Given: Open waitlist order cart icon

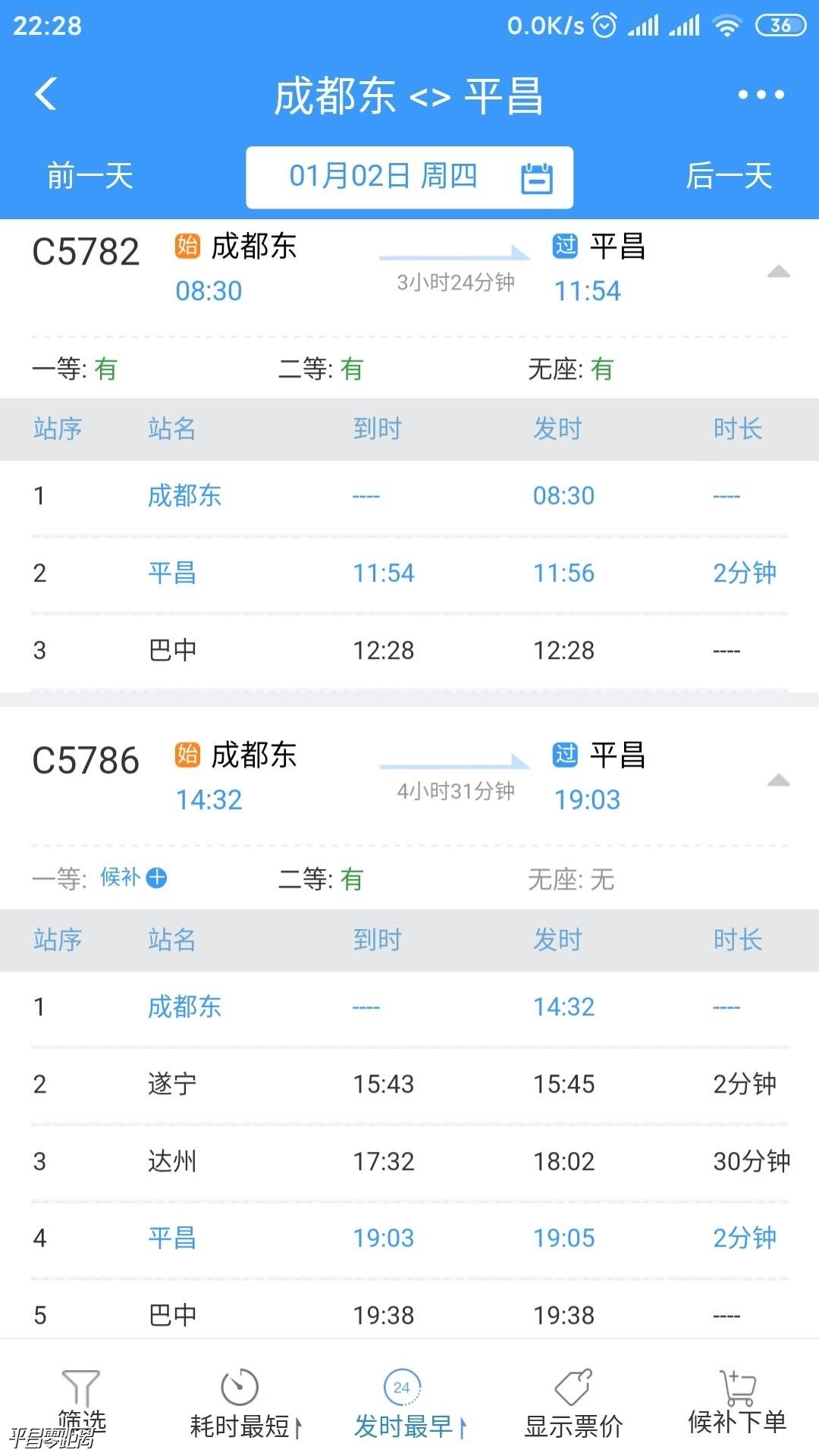Looking at the screenshot, I should pos(737,1388).
